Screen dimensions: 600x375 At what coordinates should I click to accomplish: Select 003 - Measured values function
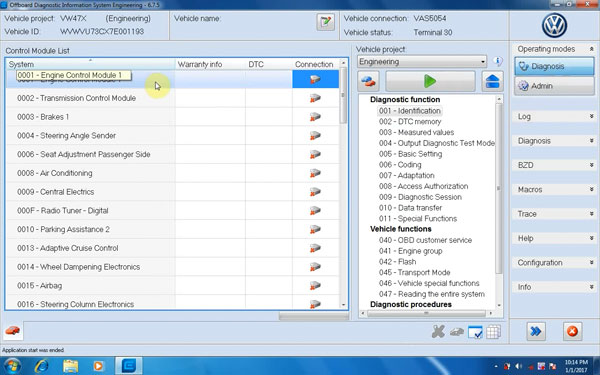[416, 132]
